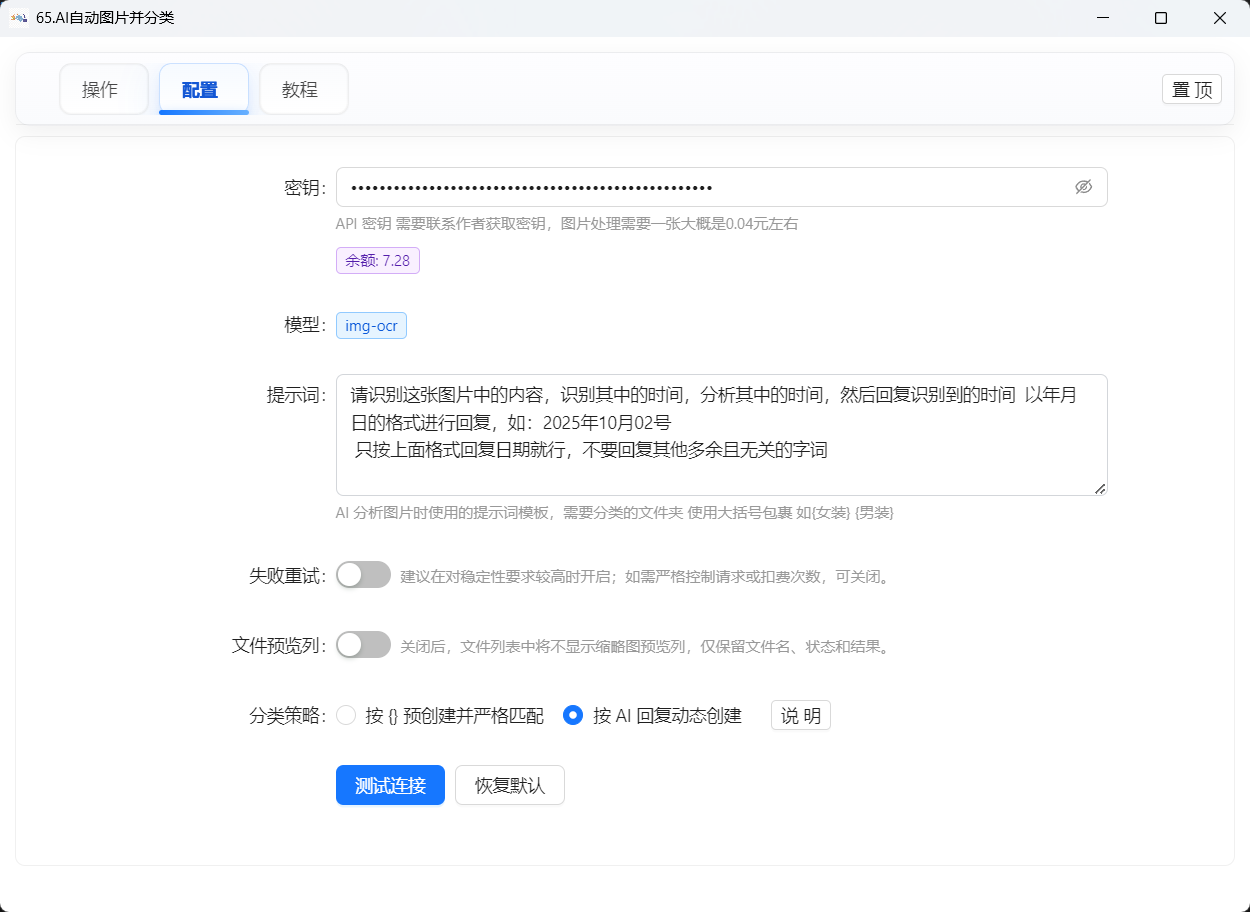Enable the 失败重试 toggle switch
This screenshot has height=912, width=1250.
pyautogui.click(x=363, y=575)
